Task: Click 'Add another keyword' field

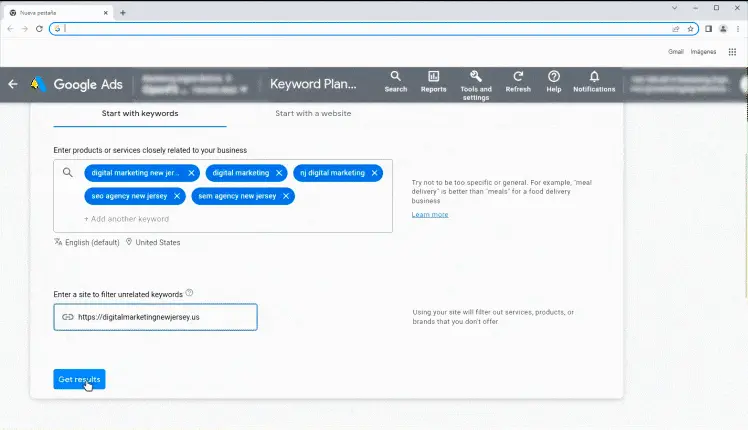Action: 127,219
